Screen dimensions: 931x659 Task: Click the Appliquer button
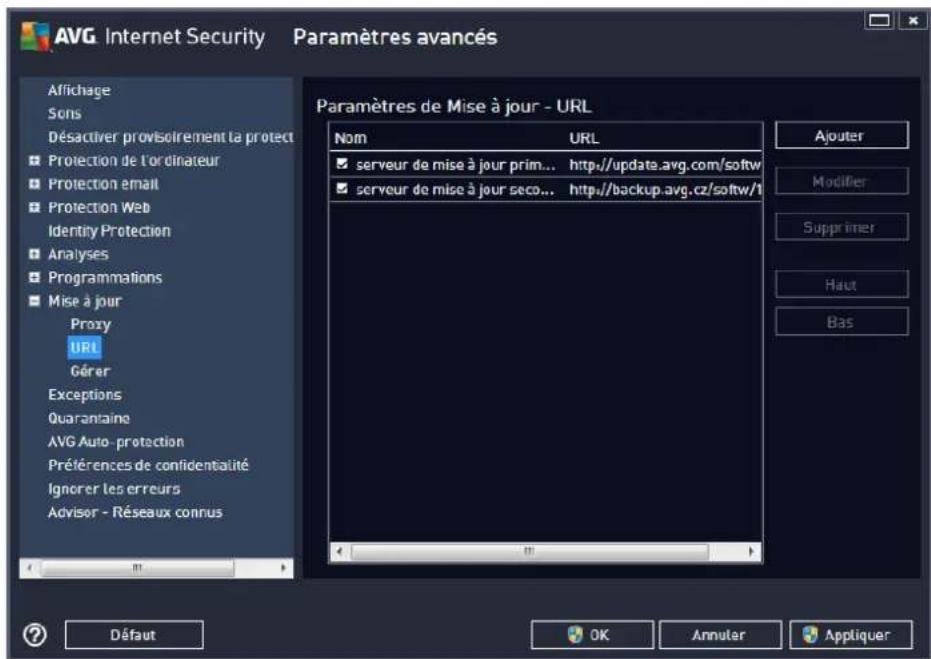tap(851, 635)
